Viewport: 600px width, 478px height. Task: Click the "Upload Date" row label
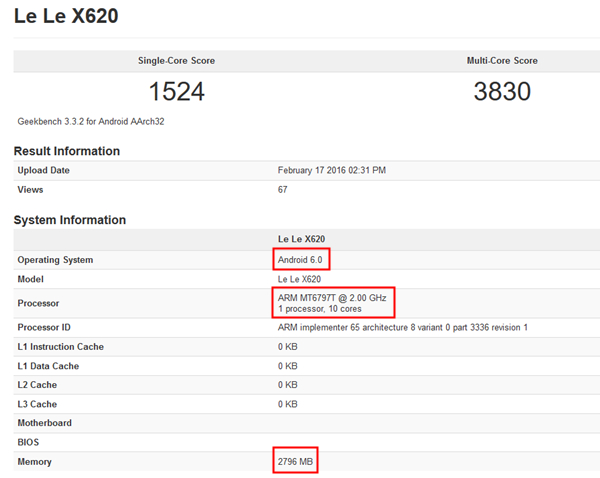43,170
